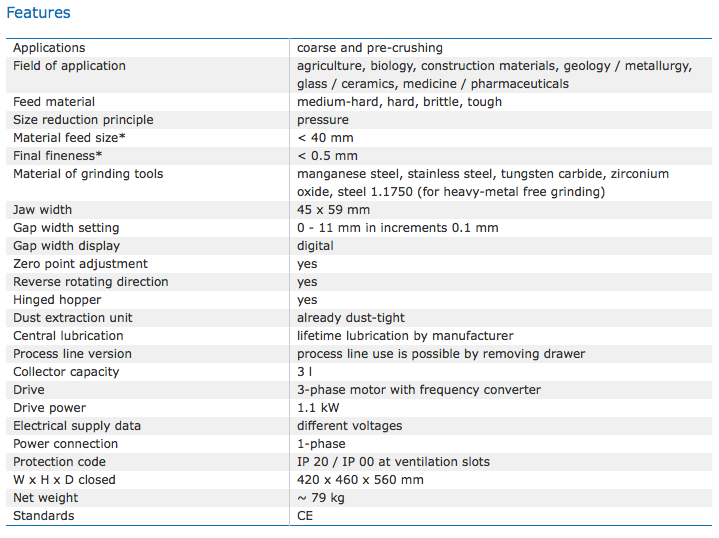Select the '~ 79 kg' net weight value
The width and height of the screenshot is (719, 538).
321,498
